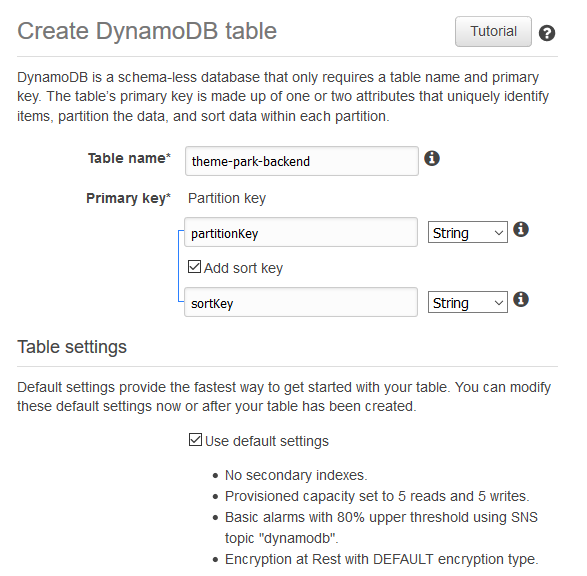Click the Tutorial button
Image resolution: width=587 pixels, height=576 pixels.
tap(493, 31)
